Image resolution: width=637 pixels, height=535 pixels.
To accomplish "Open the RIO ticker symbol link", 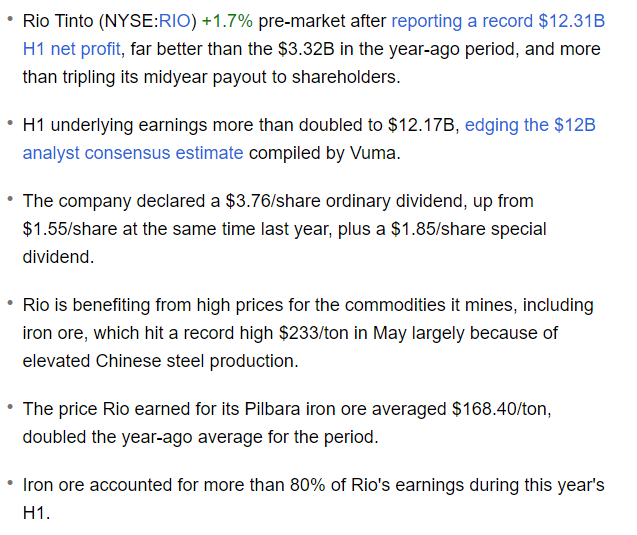I will (176, 21).
